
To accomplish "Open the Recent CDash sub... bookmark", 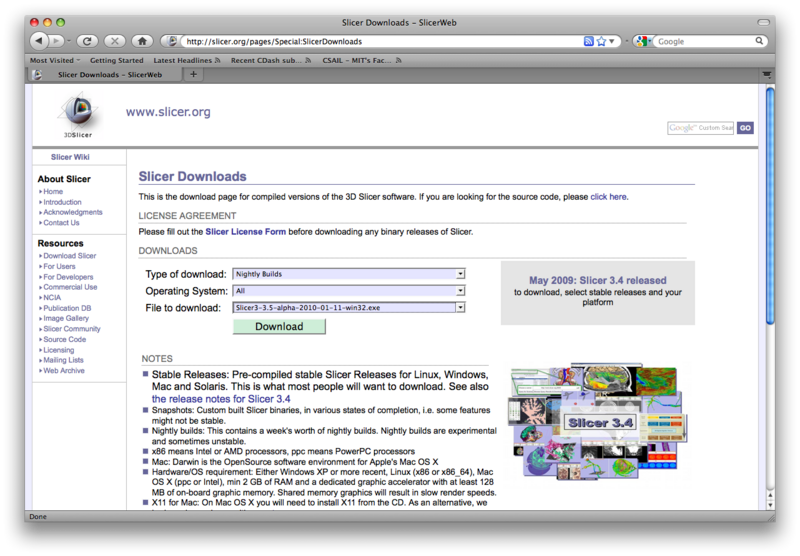I will tap(270, 60).
